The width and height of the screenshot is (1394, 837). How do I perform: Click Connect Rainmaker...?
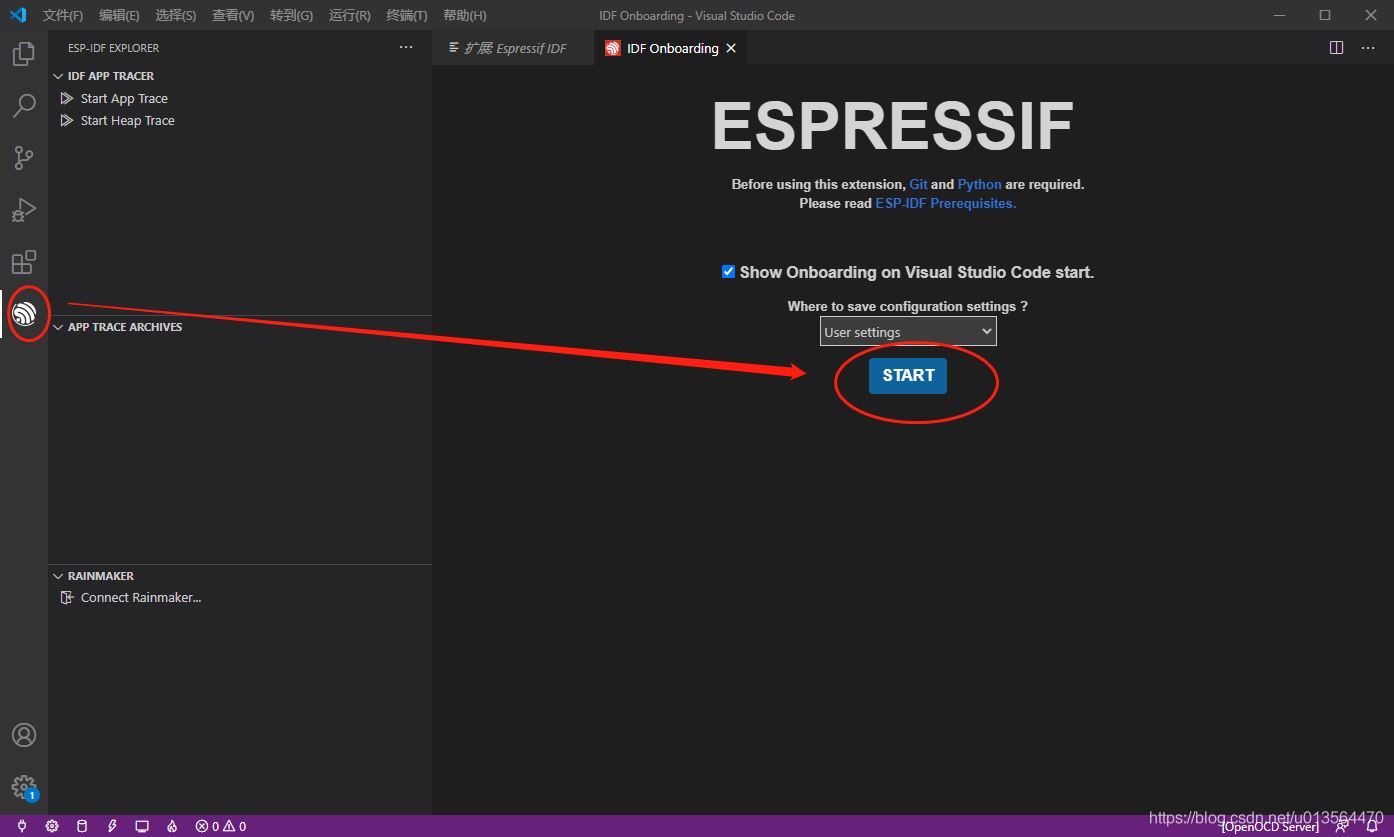click(x=141, y=597)
